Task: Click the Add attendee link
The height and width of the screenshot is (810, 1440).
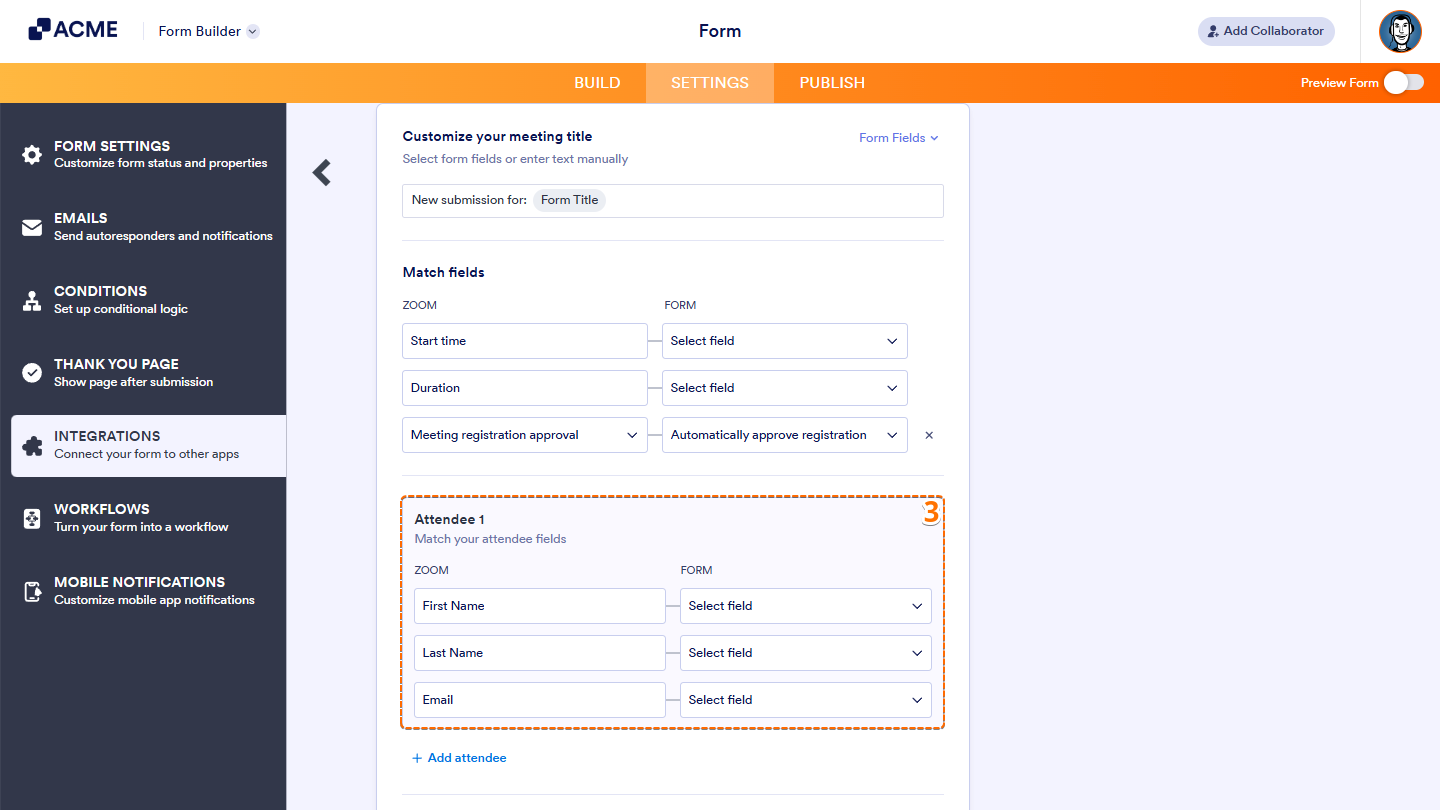Action: pyautogui.click(x=459, y=757)
